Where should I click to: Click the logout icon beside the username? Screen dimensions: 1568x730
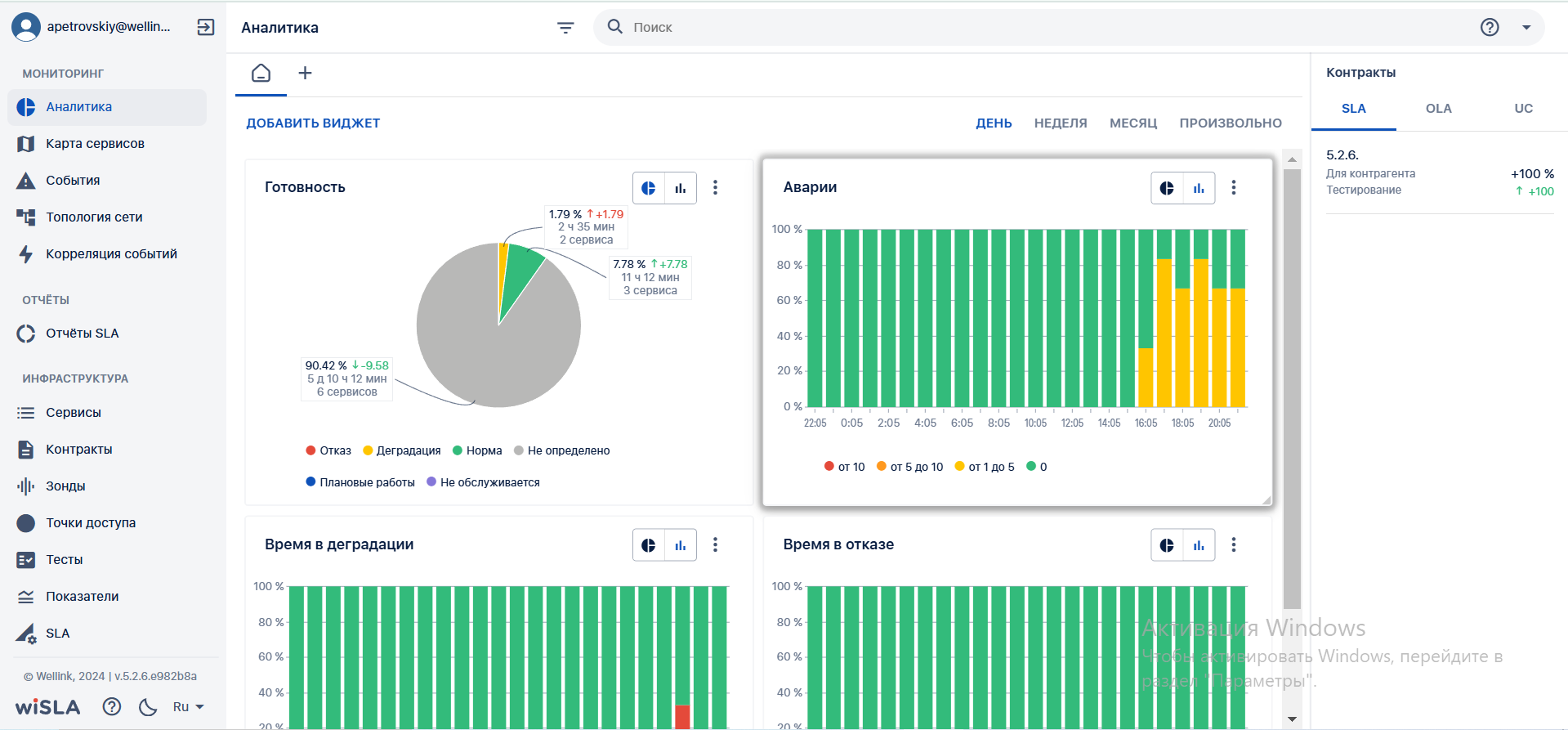[x=206, y=27]
